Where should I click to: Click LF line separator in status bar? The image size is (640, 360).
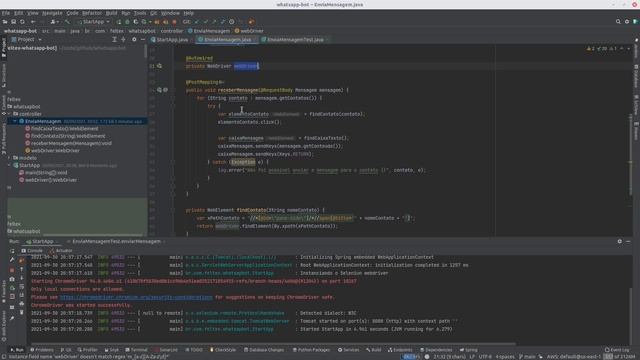(x=472, y=356)
